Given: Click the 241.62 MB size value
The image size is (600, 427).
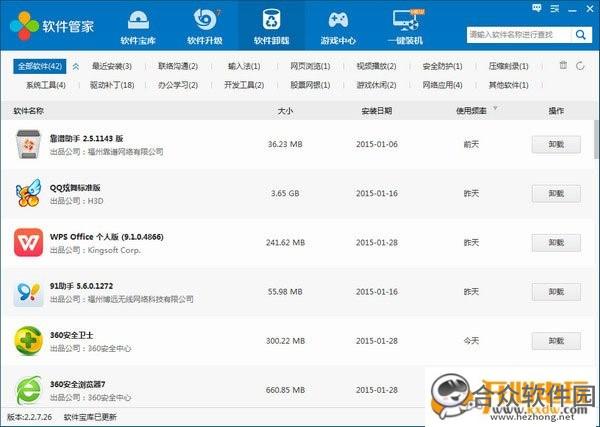Looking at the screenshot, I should 285,243.
